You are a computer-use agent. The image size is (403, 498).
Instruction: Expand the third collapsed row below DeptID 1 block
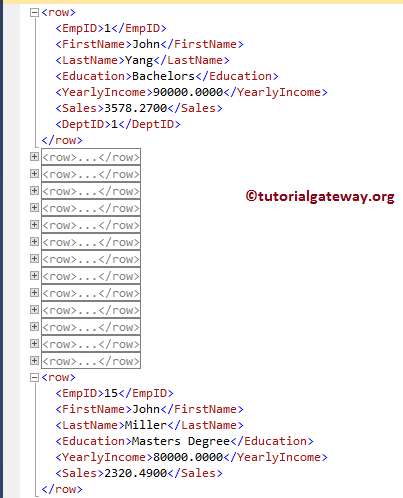34,191
